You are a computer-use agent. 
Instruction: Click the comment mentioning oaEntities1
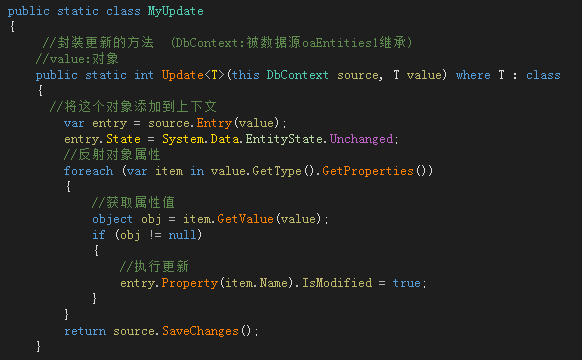tap(227, 43)
